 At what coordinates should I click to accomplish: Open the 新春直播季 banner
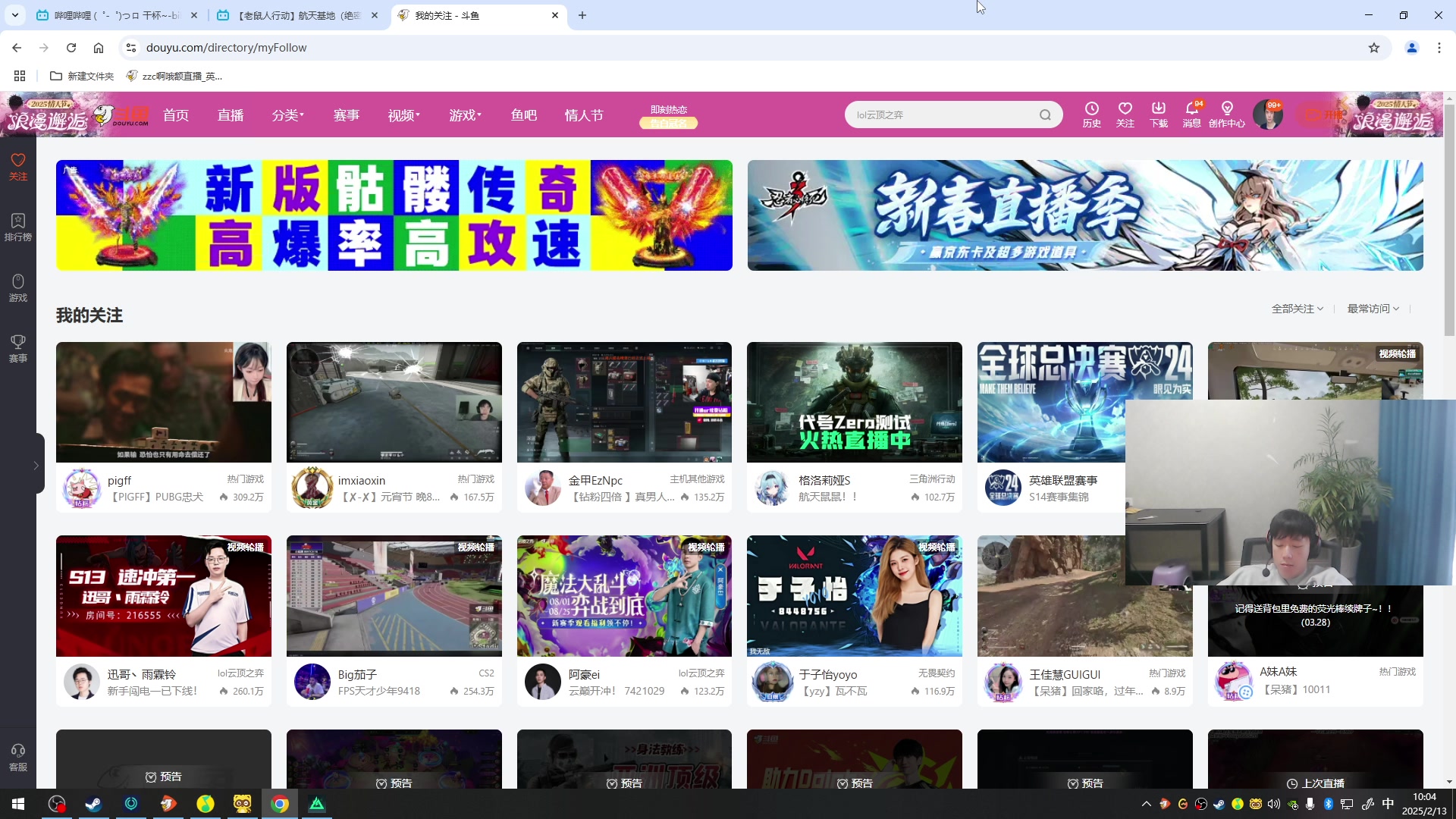(x=1085, y=215)
